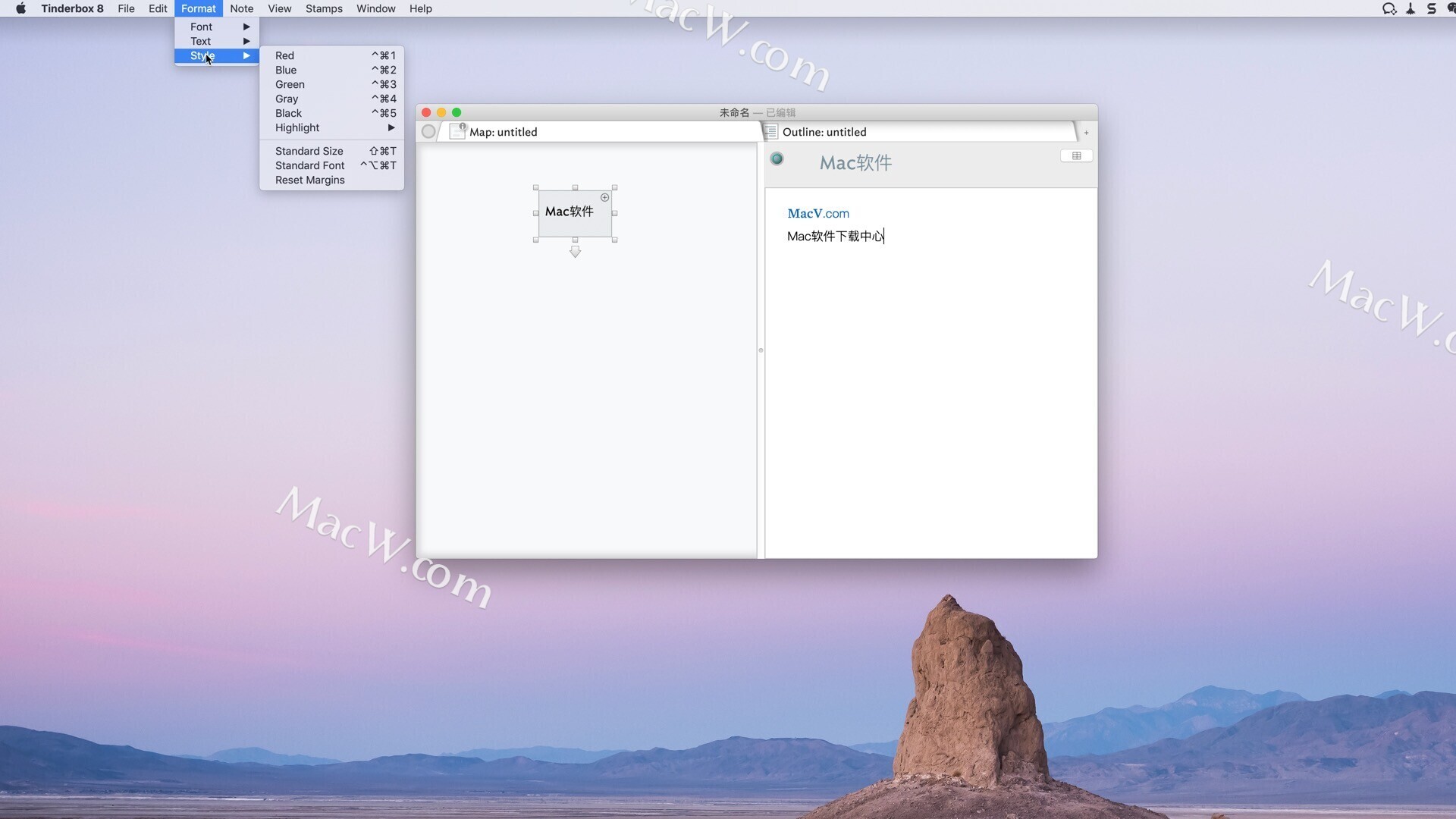Screen dimensions: 1456x819
Task: Open the Stamps menu
Action: coord(324,8)
